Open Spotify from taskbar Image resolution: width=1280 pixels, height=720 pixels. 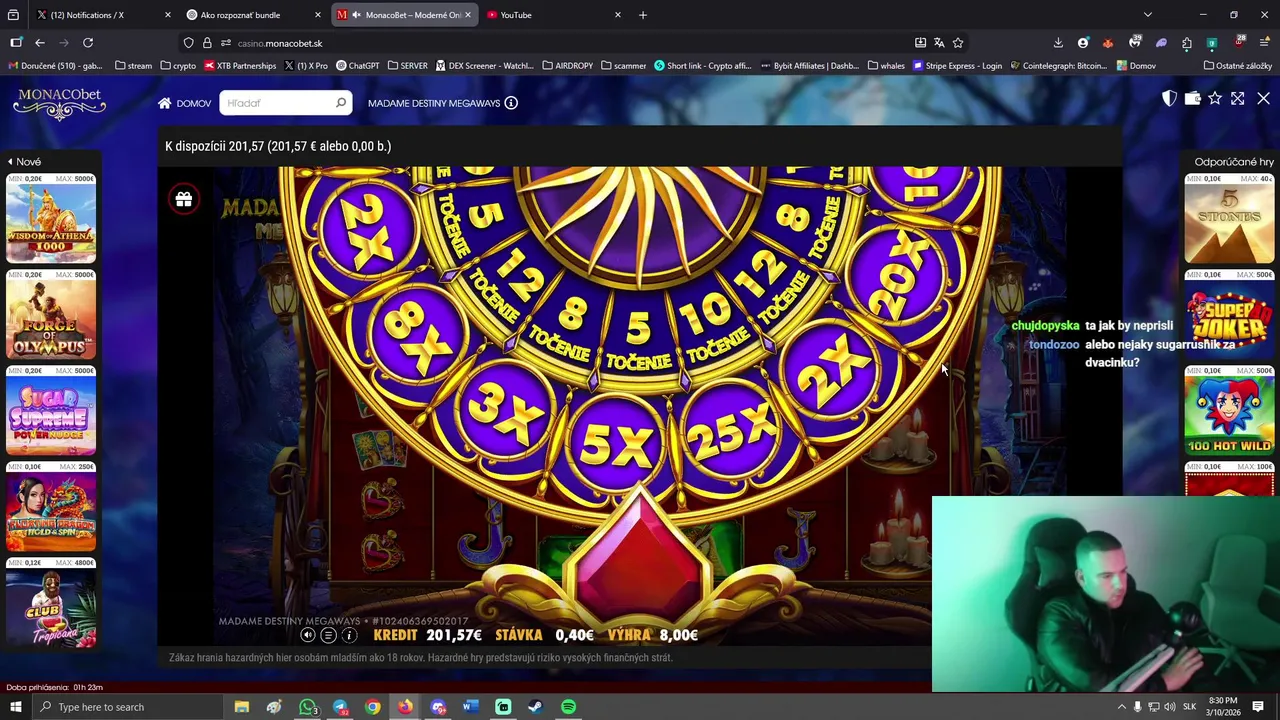click(x=568, y=707)
